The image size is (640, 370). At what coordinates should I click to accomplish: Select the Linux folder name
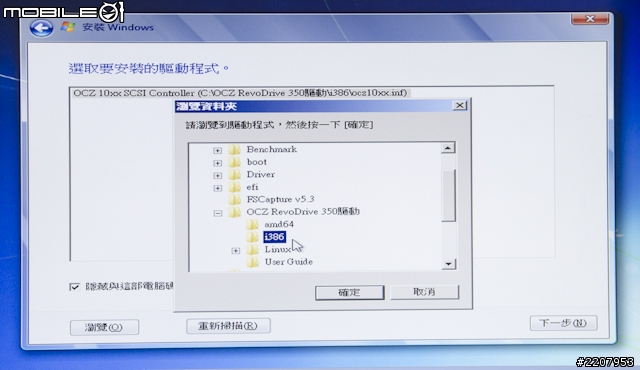pos(278,249)
